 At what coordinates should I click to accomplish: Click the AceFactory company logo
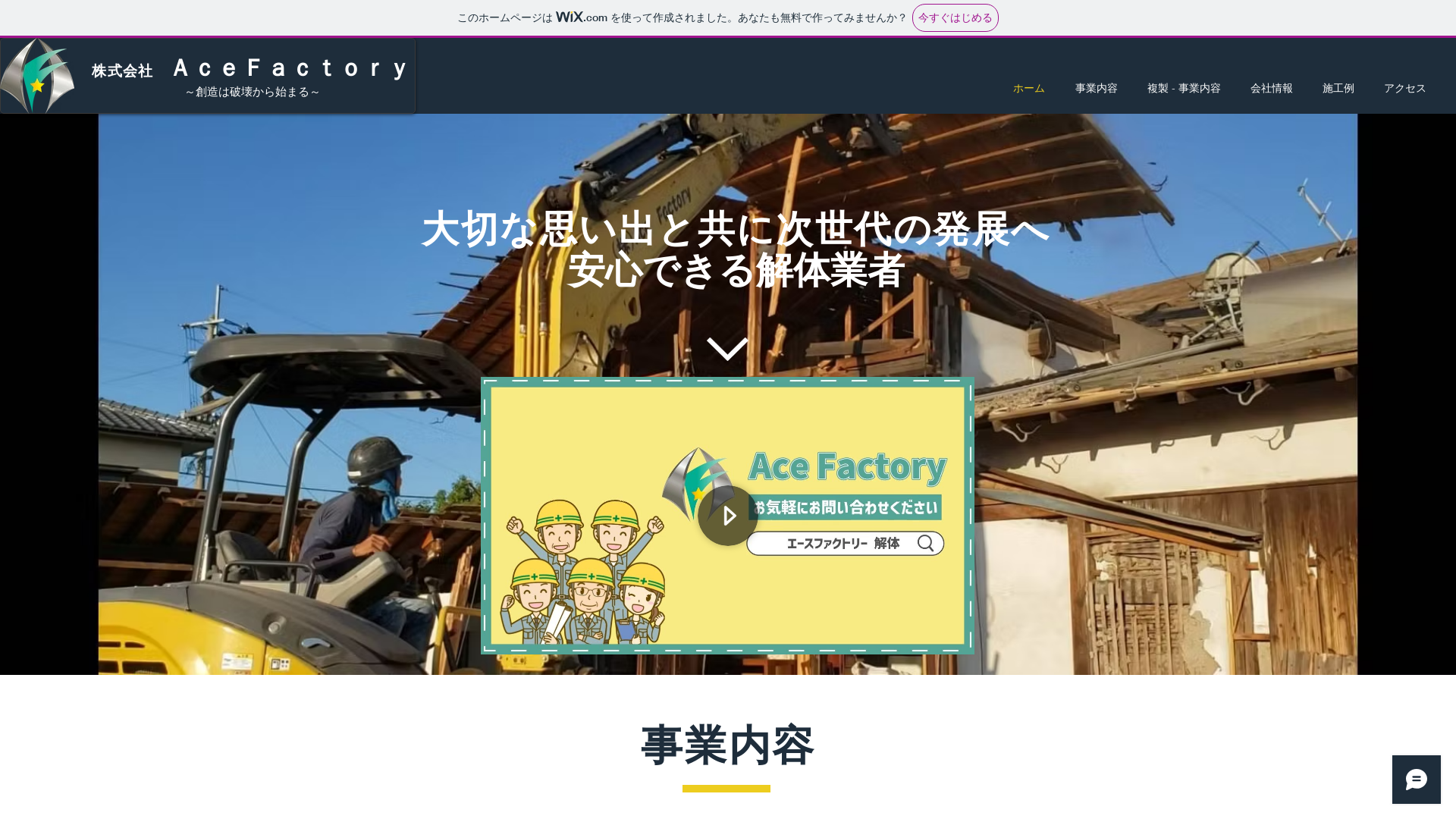click(39, 75)
